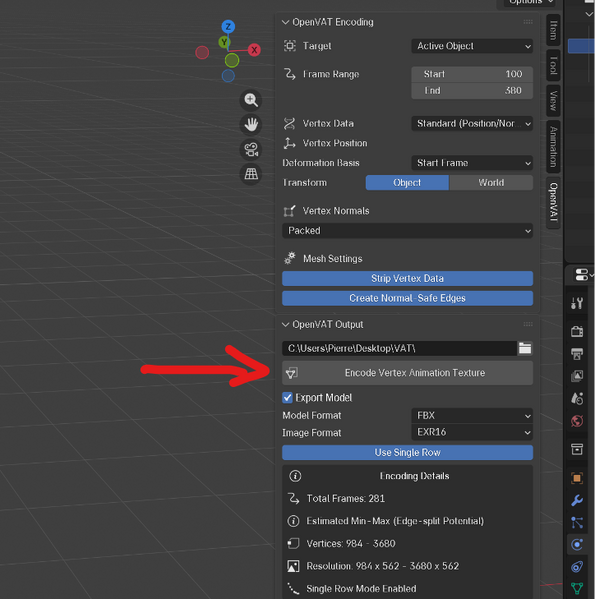Image resolution: width=595 pixels, height=599 pixels.
Task: Click the Strip Vertex Data button
Action: tap(407, 278)
